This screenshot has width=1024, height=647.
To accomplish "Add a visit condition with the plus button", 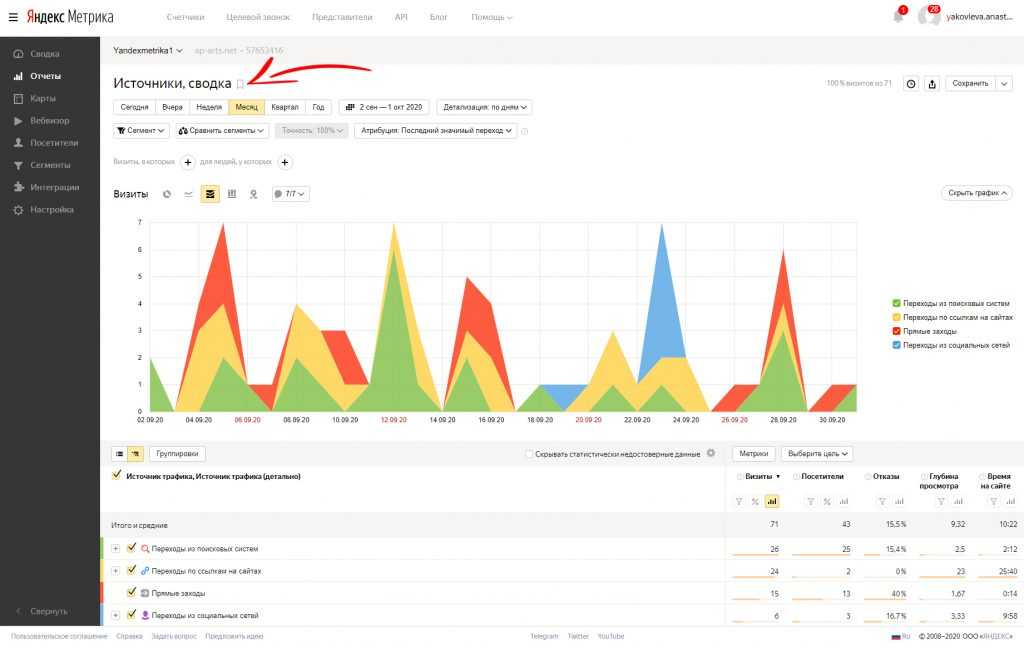I will click(x=187, y=162).
